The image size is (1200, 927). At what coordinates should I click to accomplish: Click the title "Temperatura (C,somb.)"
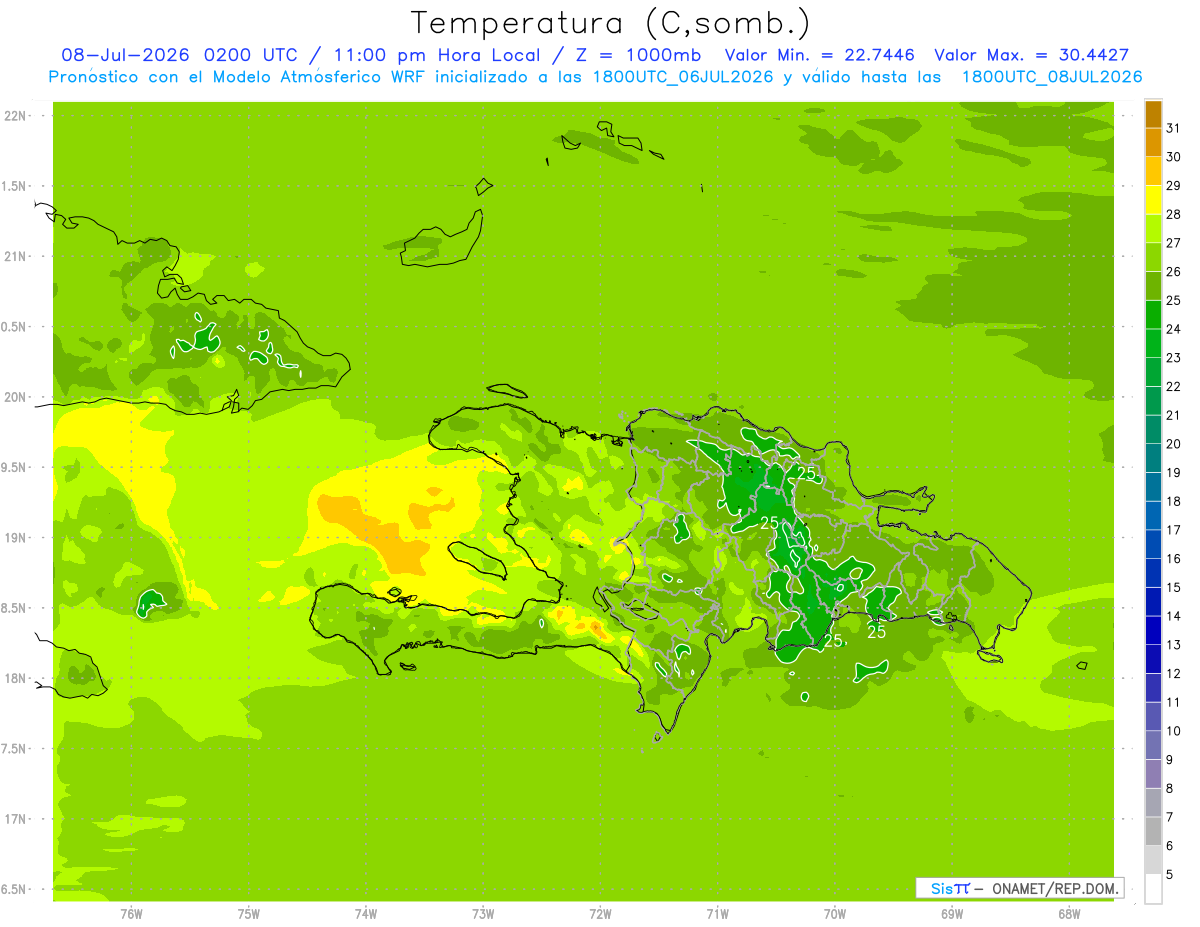pos(611,23)
